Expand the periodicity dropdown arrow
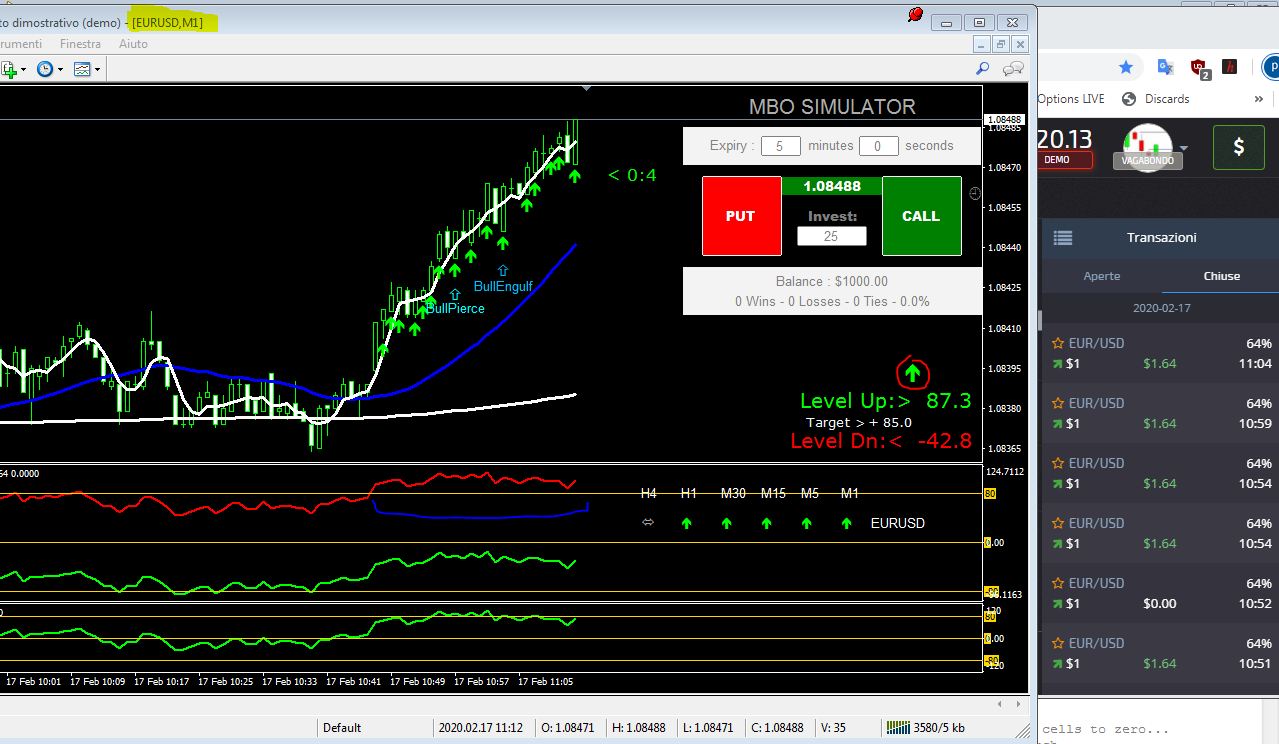The image size is (1279, 744). point(60,70)
